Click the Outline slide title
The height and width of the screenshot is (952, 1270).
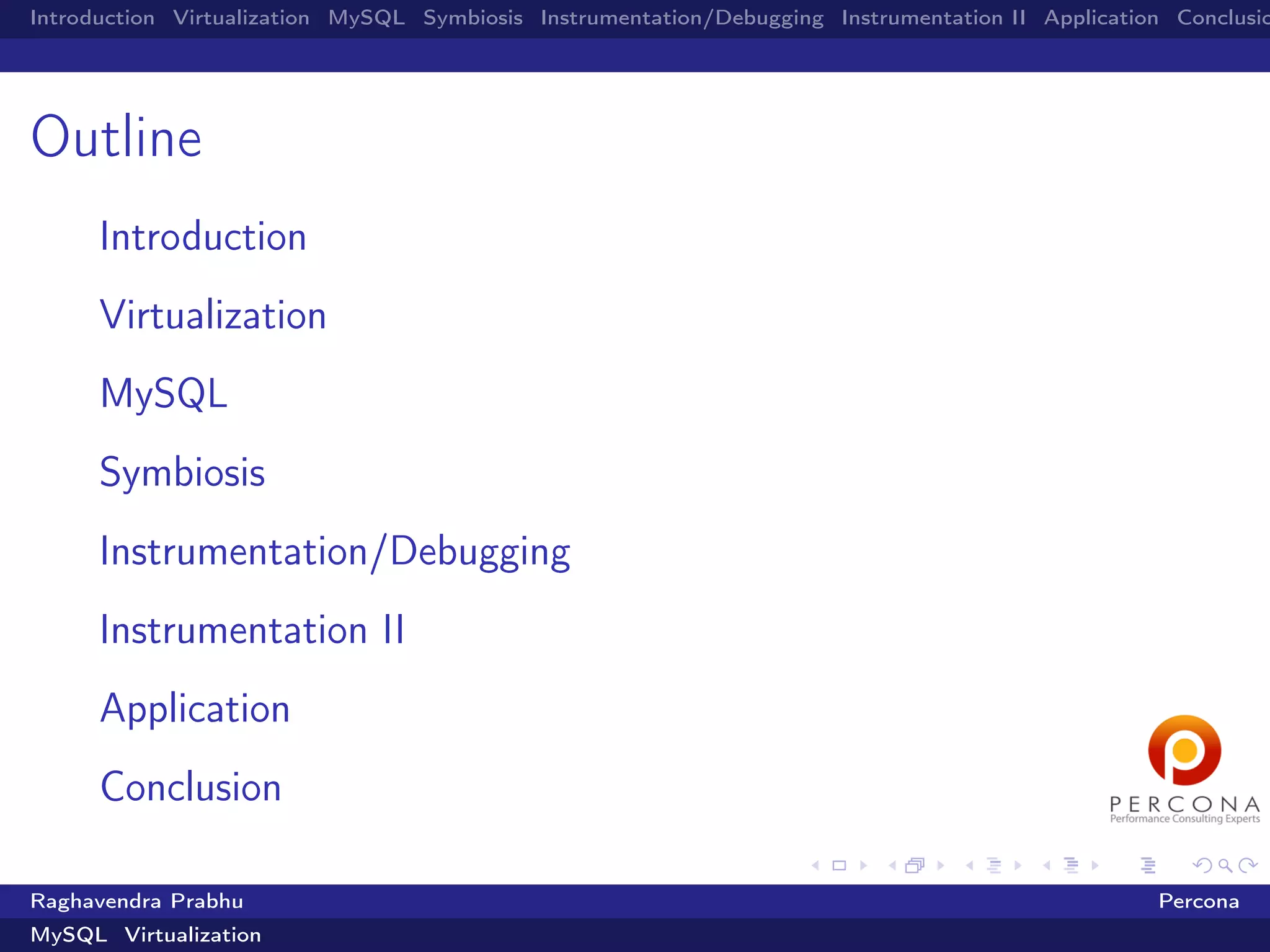(x=117, y=137)
